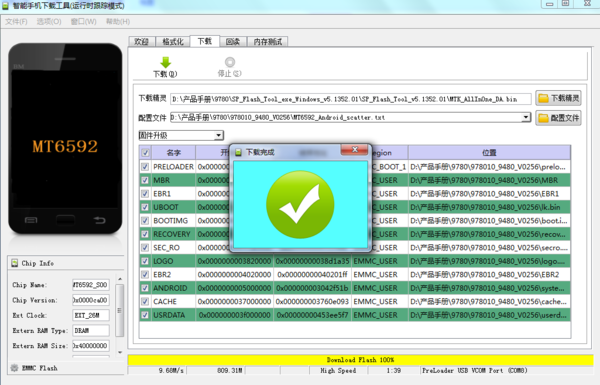Click Chip Info scroll down arrow
This screenshot has height=385, width=600.
click(120, 352)
